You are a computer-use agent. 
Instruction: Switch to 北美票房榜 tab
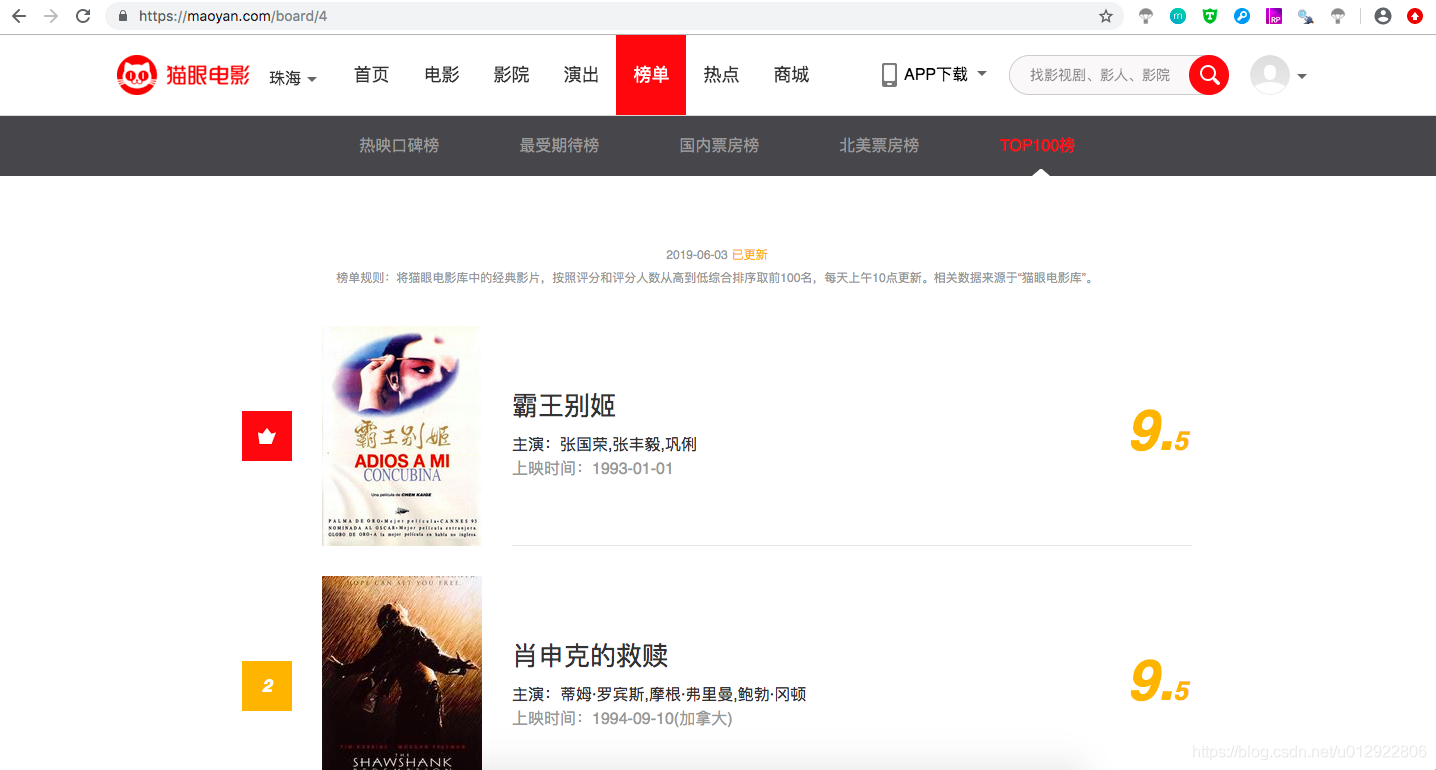[x=879, y=145]
